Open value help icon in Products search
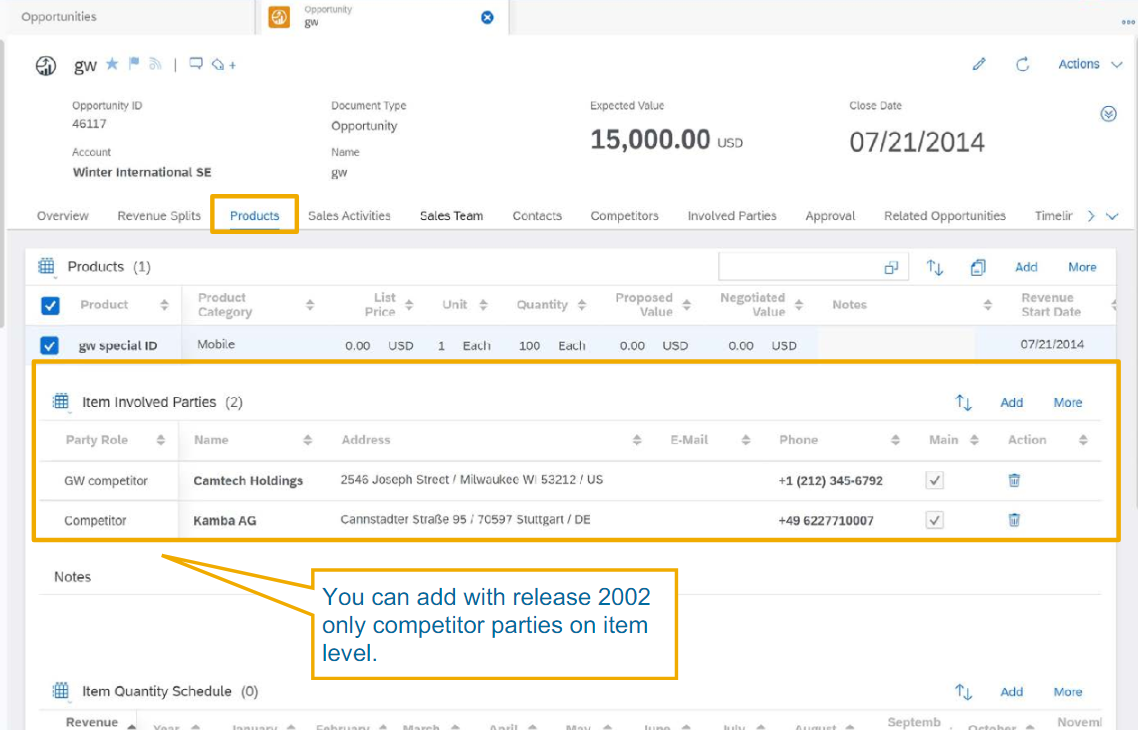The height and width of the screenshot is (730, 1138). (891, 268)
